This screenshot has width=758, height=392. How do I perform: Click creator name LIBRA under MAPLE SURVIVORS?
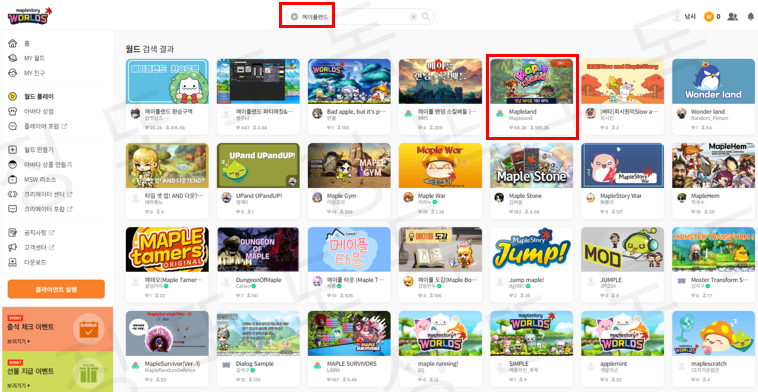coord(333,370)
